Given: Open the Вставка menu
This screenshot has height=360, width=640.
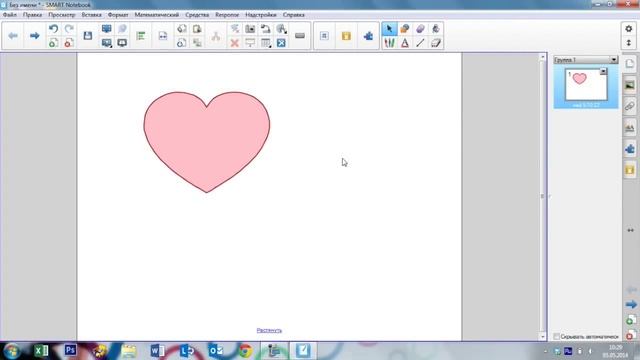Looking at the screenshot, I should [x=91, y=15].
